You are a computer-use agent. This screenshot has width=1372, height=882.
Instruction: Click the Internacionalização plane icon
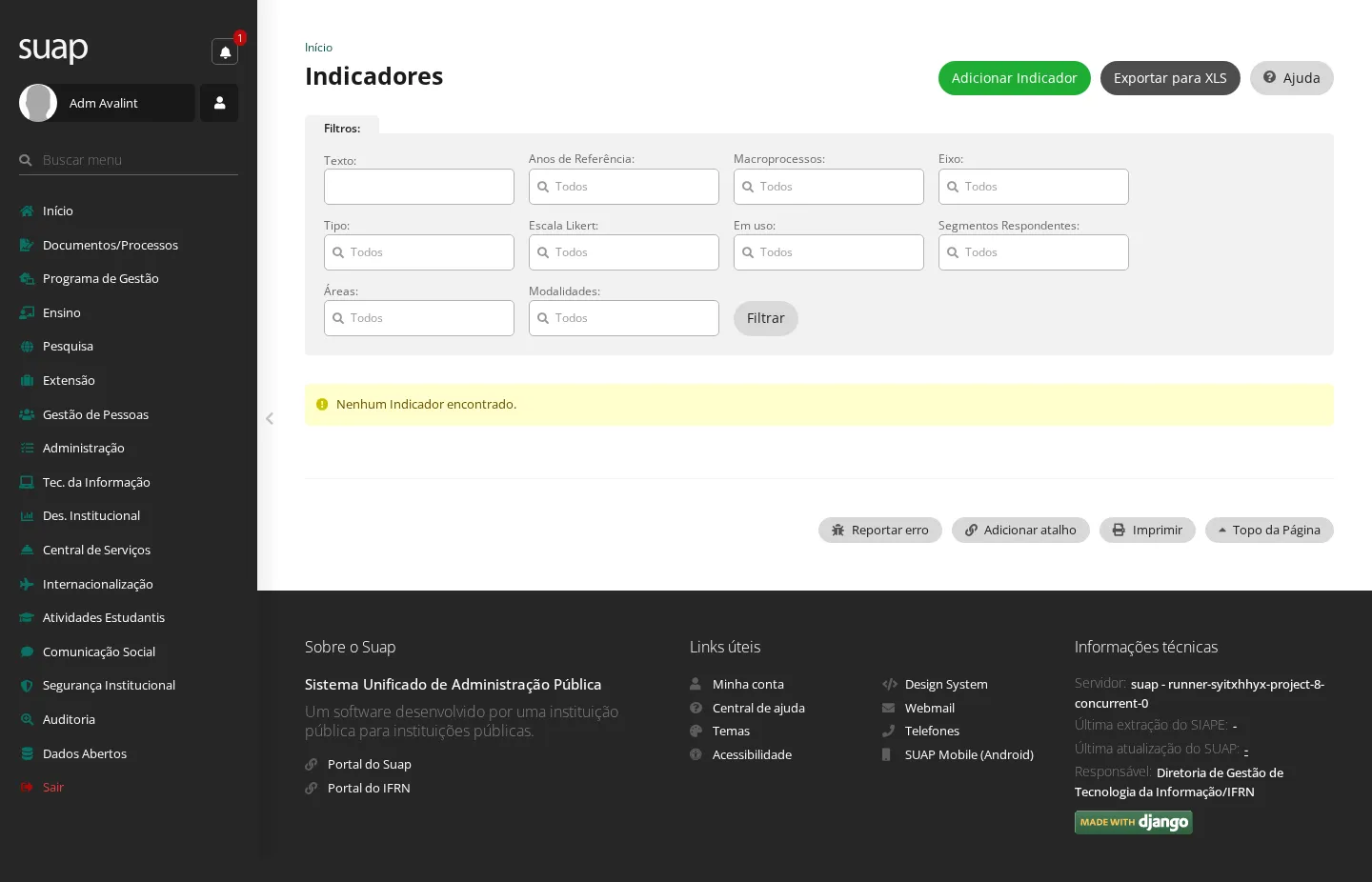[27, 584]
